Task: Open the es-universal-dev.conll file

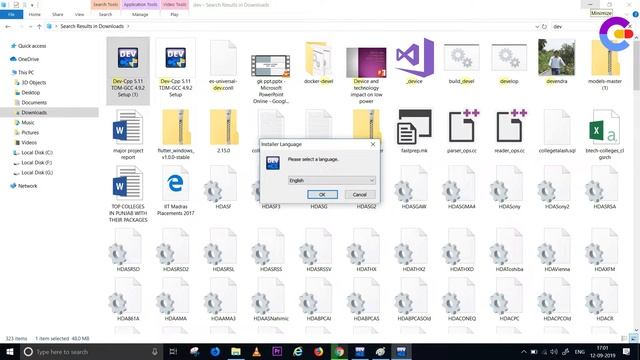Action: [223, 65]
